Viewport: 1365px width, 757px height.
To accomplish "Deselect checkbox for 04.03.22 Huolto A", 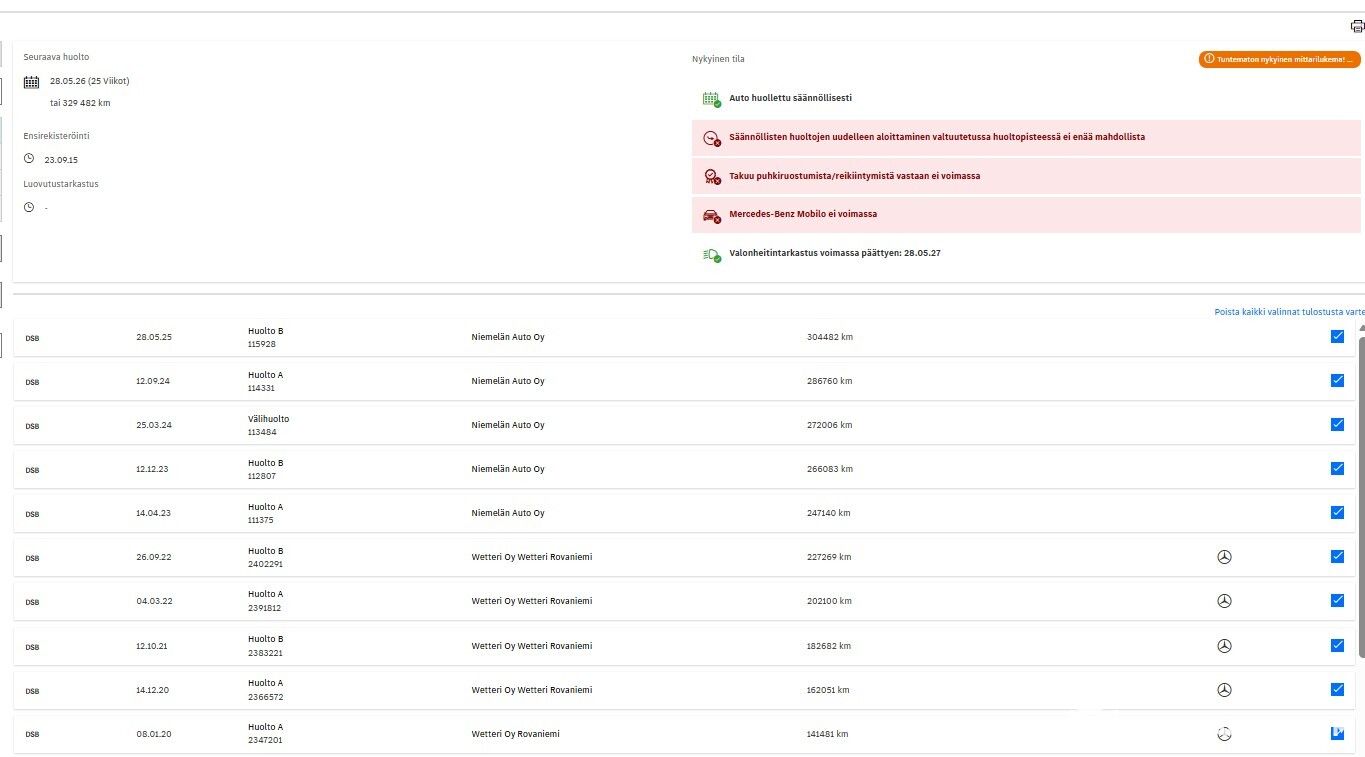I will (1337, 601).
